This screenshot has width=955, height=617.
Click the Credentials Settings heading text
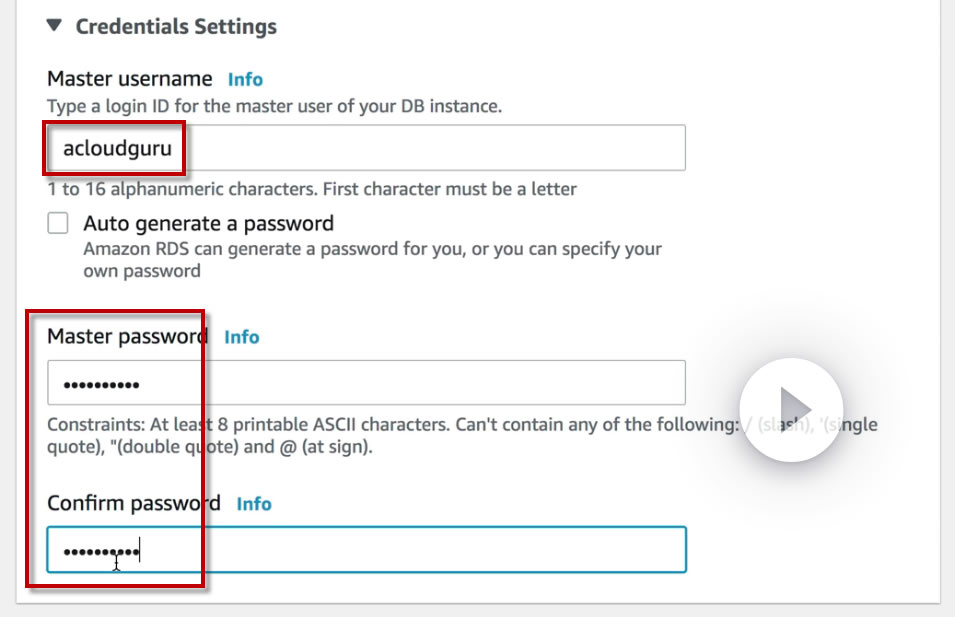click(176, 27)
